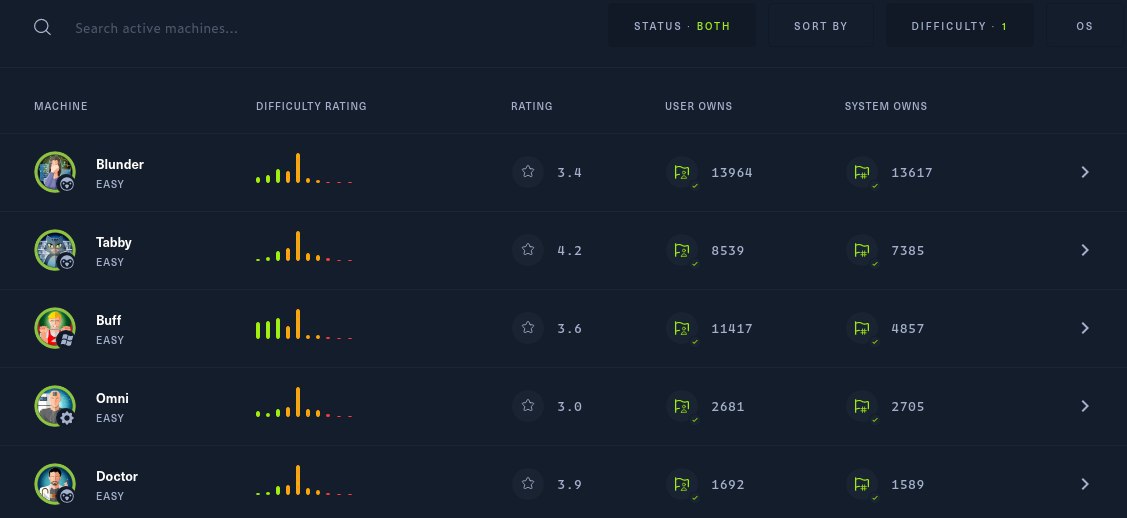The width and height of the screenshot is (1127, 518).
Task: Expand the Doctor row chevron arrow
Action: [x=1085, y=484]
